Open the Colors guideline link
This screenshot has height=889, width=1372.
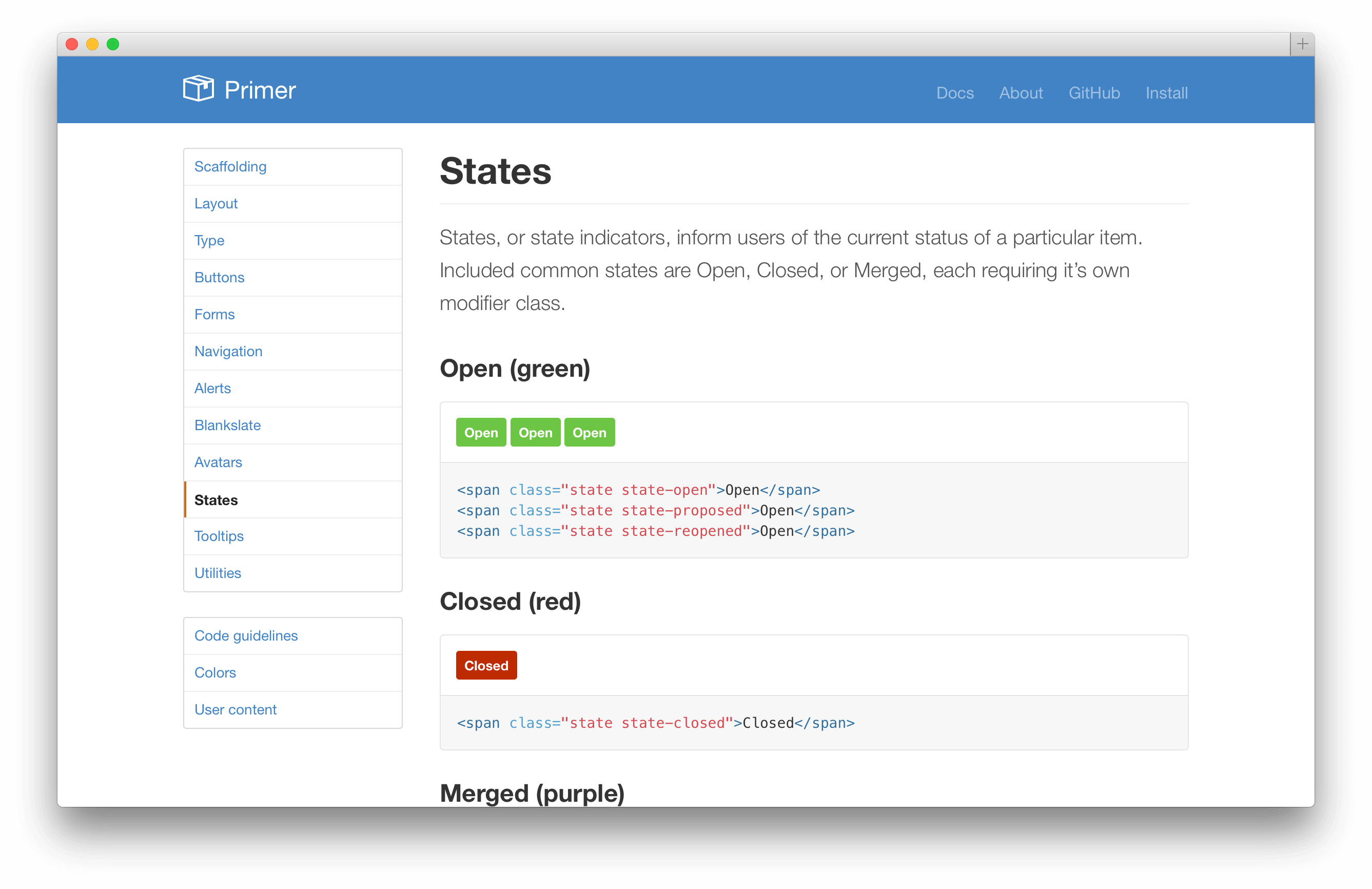[215, 672]
